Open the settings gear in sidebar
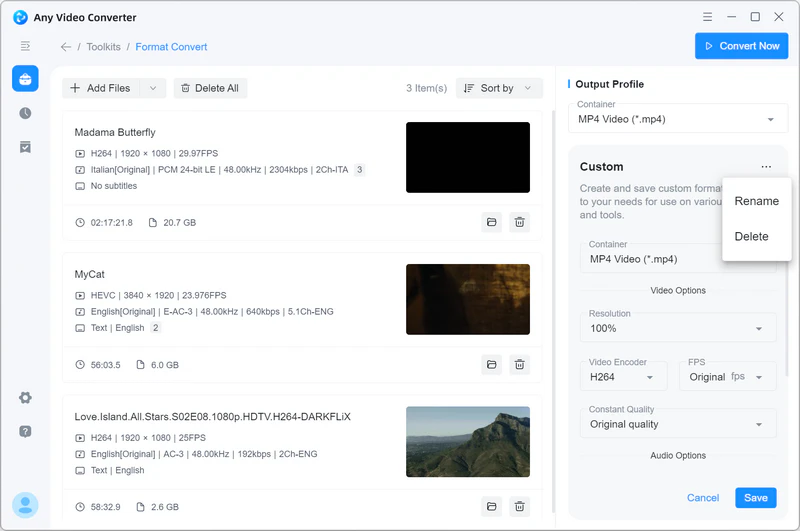The width and height of the screenshot is (800, 531). tap(25, 398)
